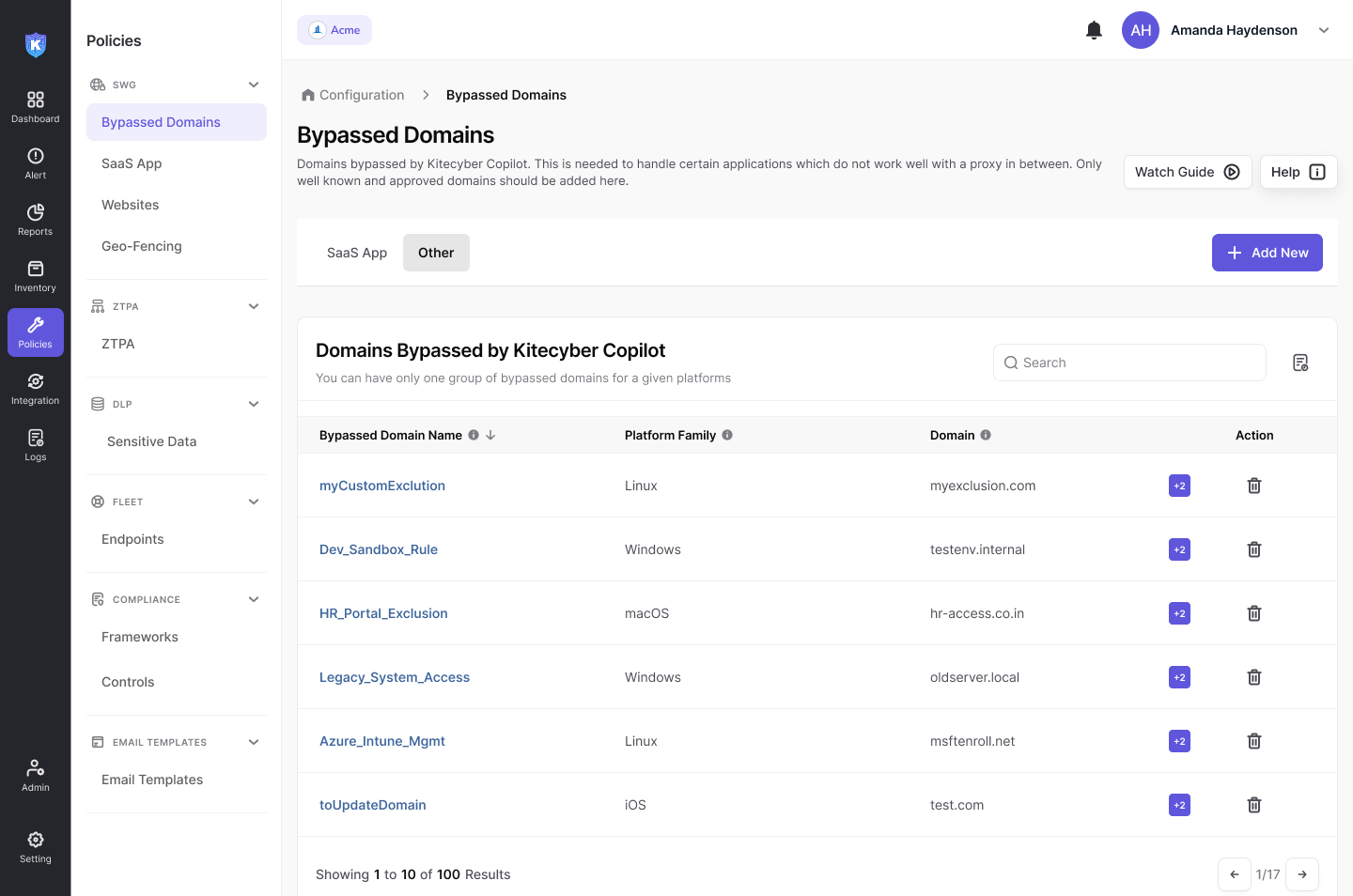Switch to the SaaS App tab
Screen dimensions: 1353x896
click(357, 253)
